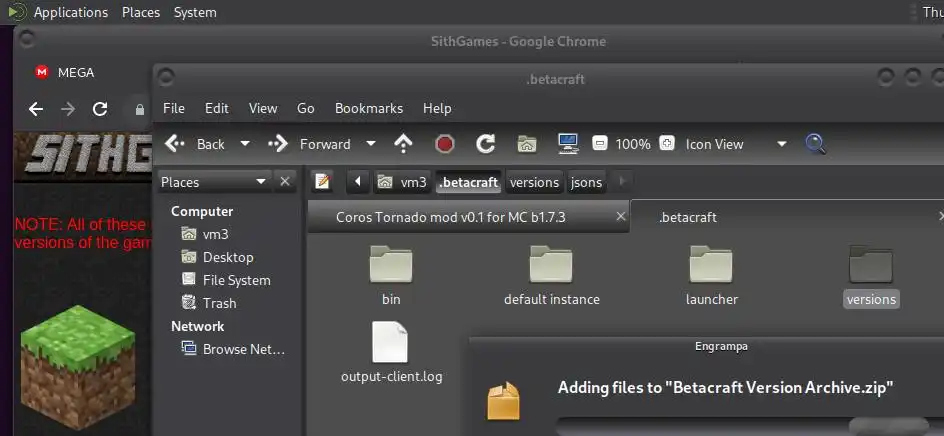The height and width of the screenshot is (436, 944).
Task: Close the Places side pane
Action: coord(285,182)
